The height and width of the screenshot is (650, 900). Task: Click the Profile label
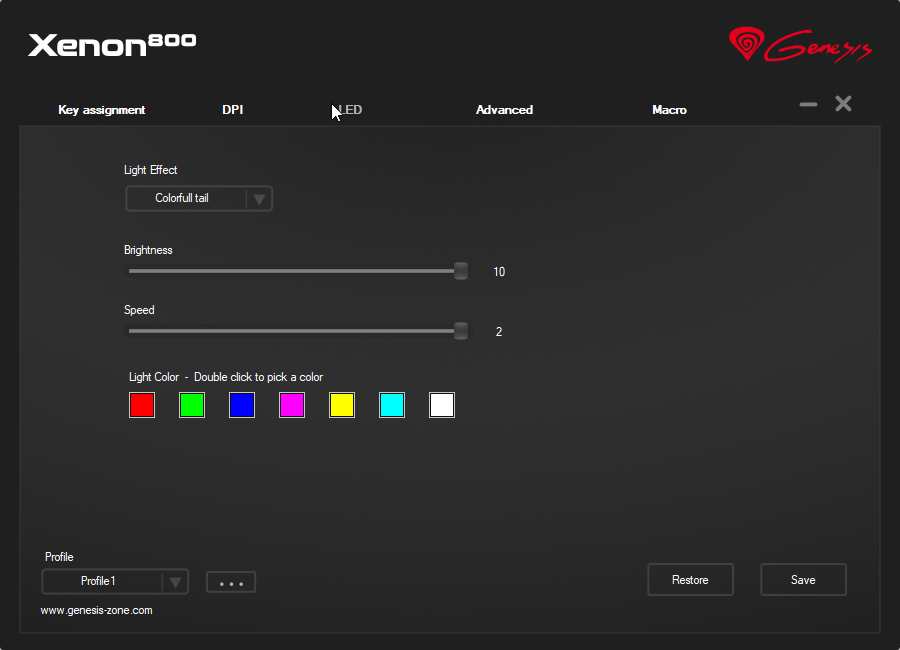point(59,557)
